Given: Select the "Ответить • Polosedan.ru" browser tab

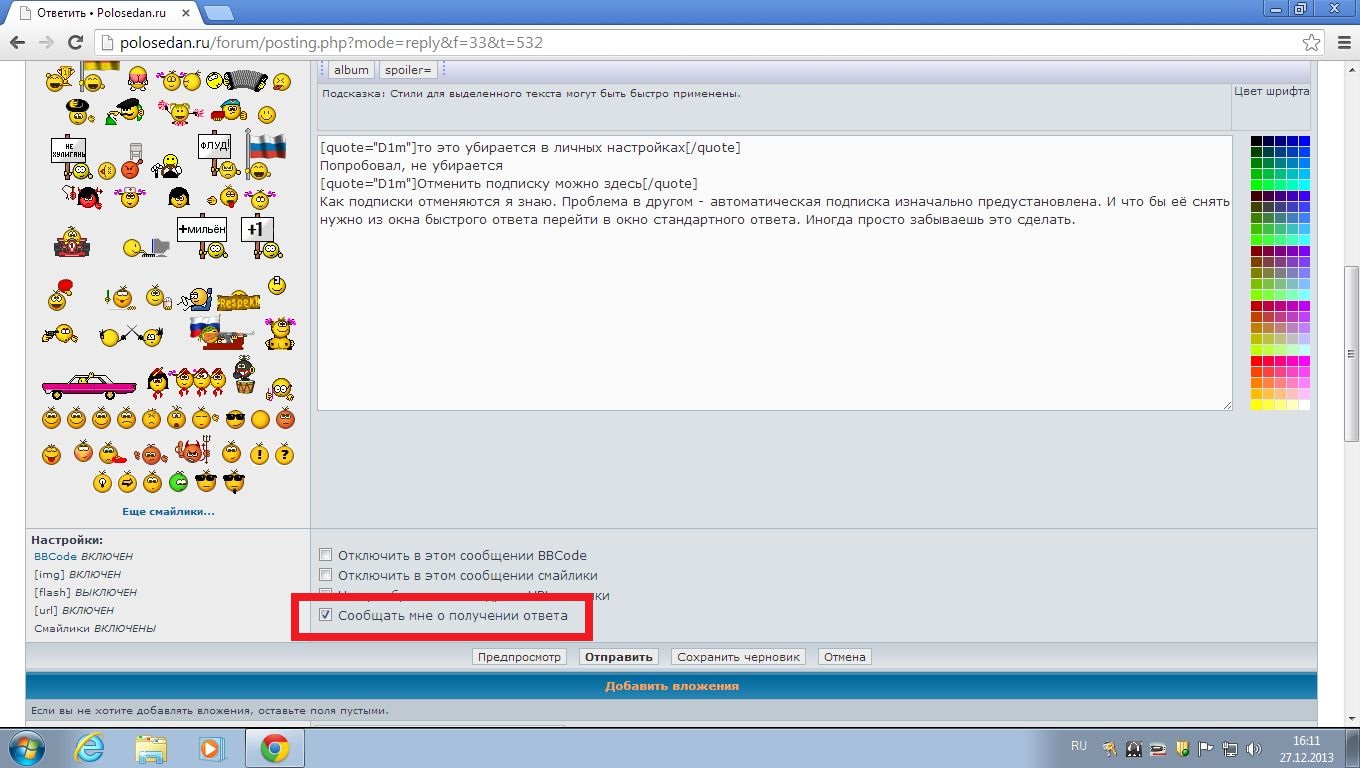Looking at the screenshot, I should point(100,13).
